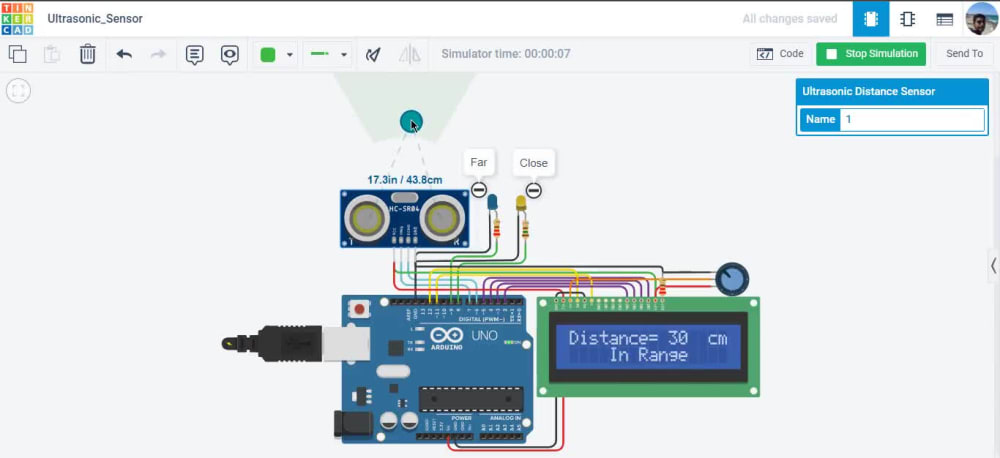Click the Send To button
Image resolution: width=1000 pixels, height=458 pixels.
point(964,54)
